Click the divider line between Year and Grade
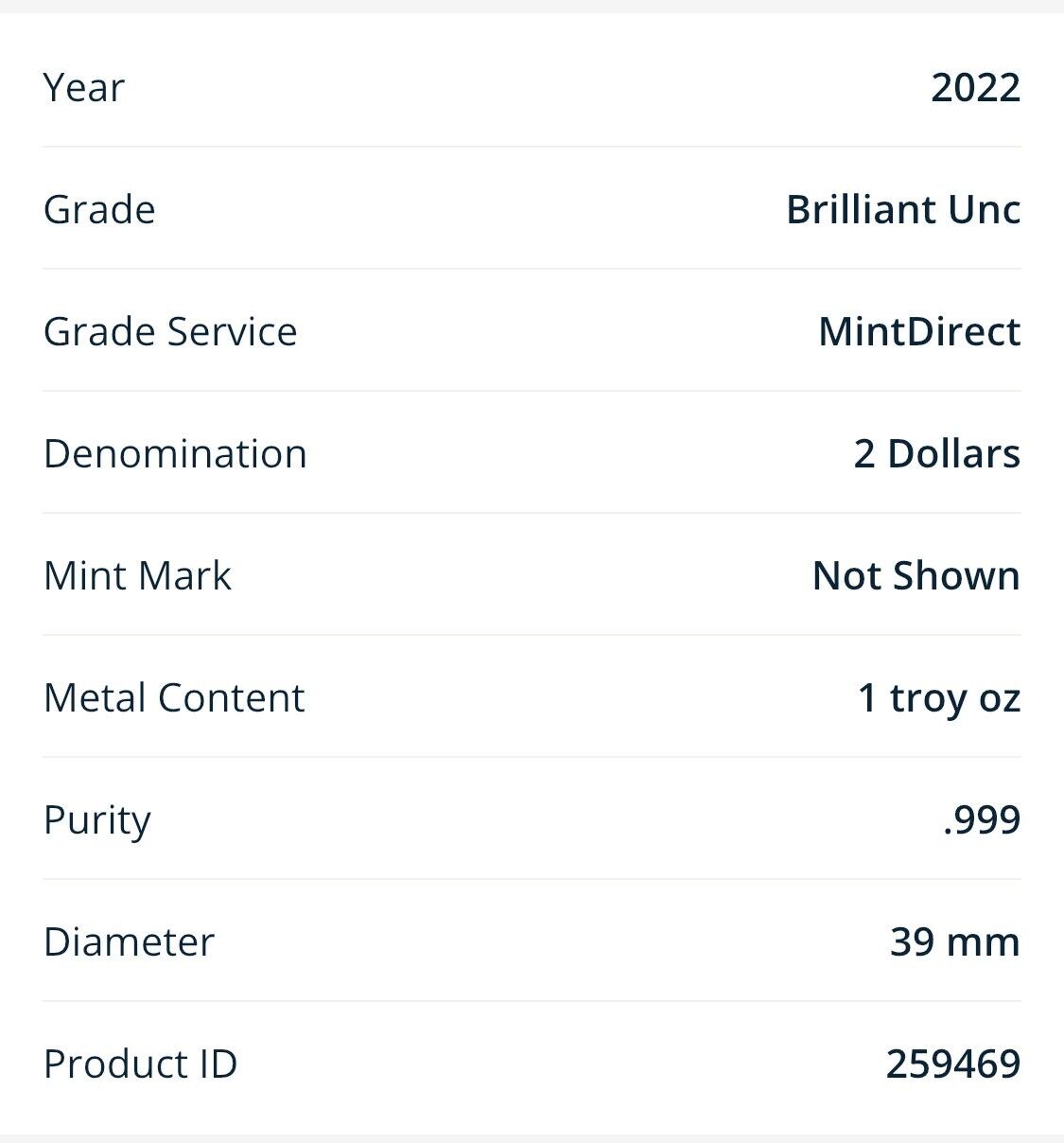This screenshot has height=1143, width=1064. (x=532, y=147)
